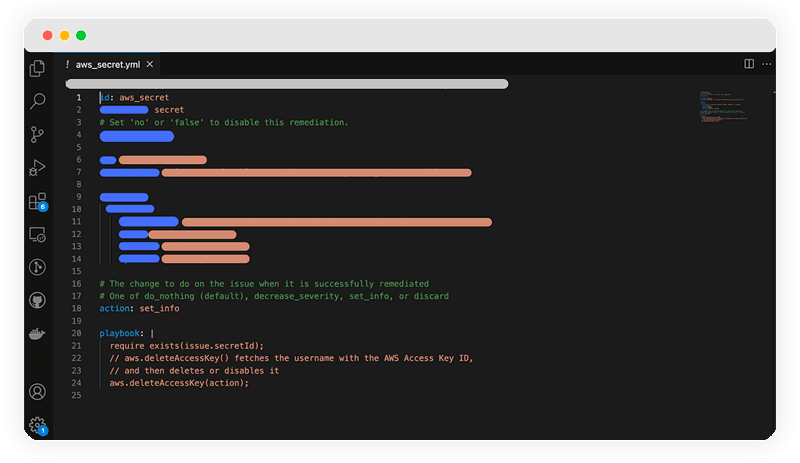Open the Accounts profile icon
Image resolution: width=800 pixels, height=463 pixels.
(x=37, y=392)
